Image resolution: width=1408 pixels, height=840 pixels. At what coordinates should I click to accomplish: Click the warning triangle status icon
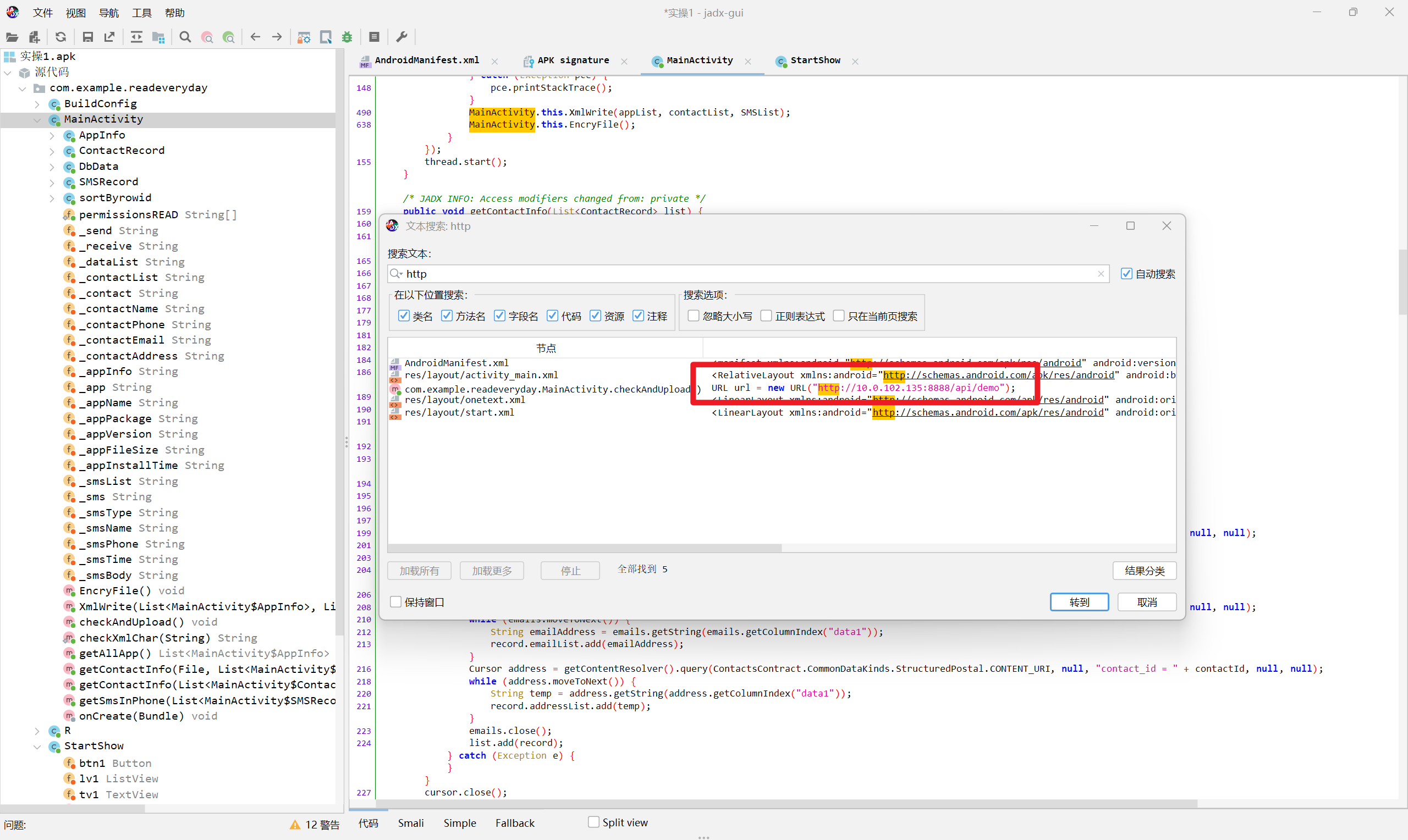(x=295, y=825)
